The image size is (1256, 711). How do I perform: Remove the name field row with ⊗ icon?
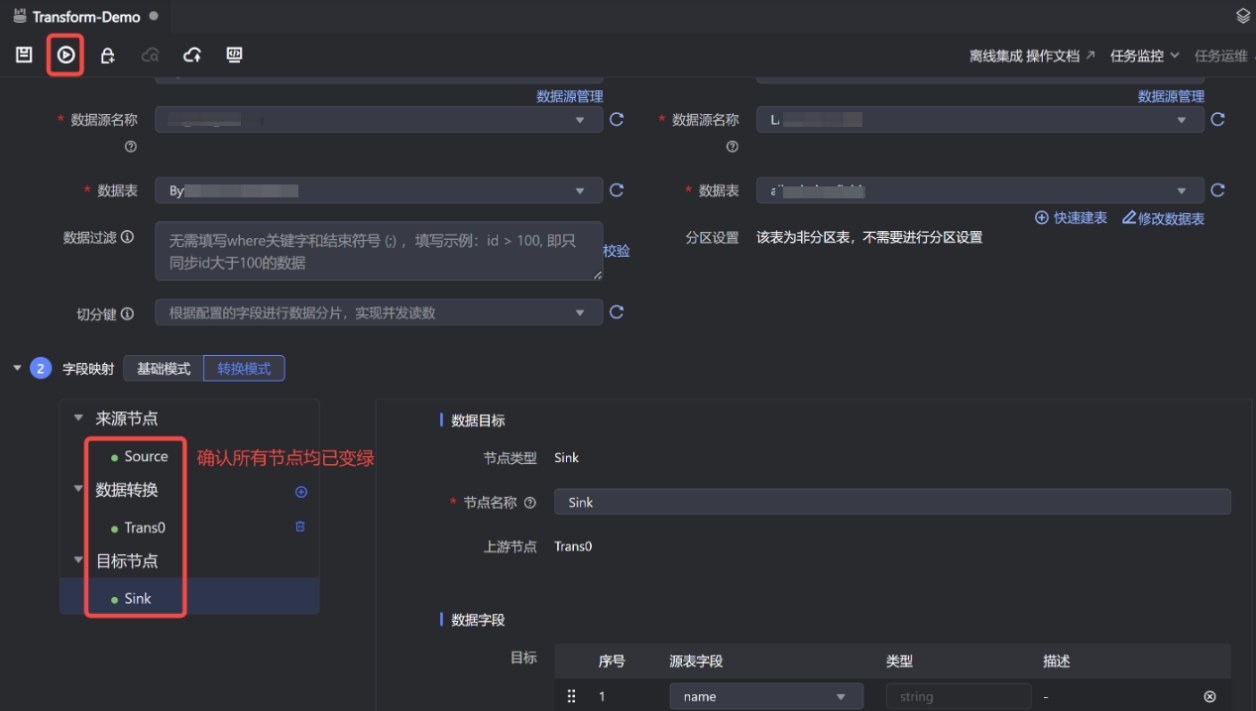point(1209,696)
